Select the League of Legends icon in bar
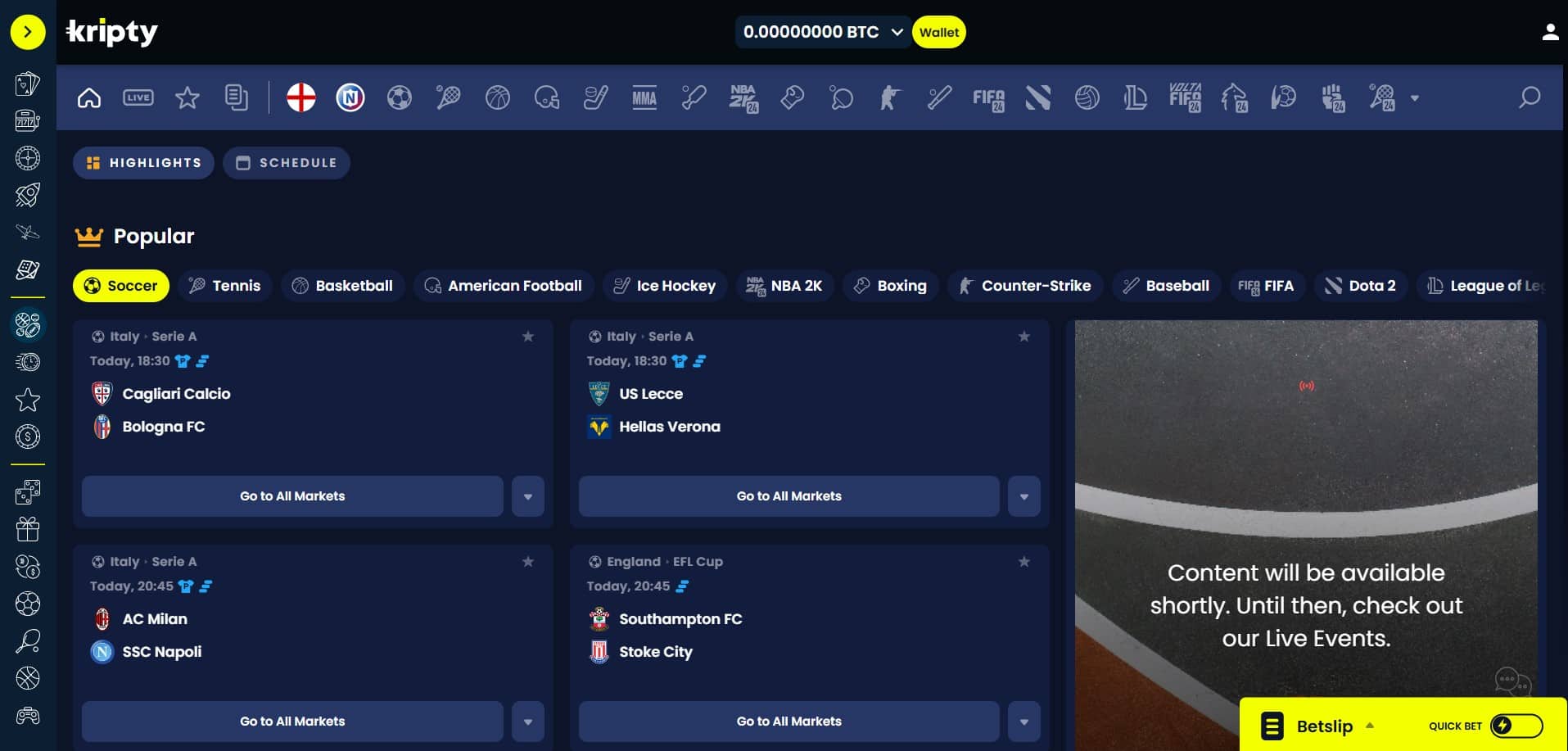 pos(1136,98)
